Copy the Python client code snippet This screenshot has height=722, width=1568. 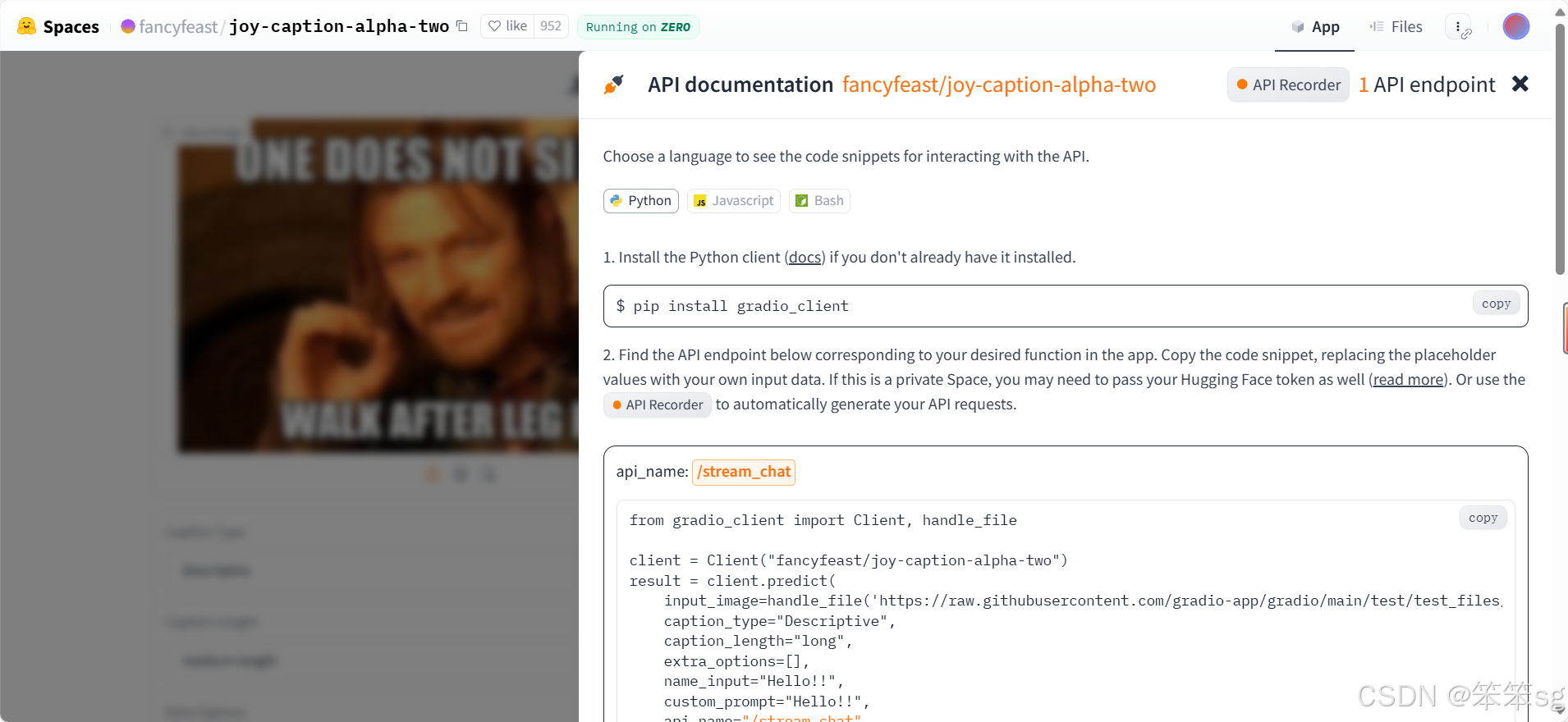tap(1483, 518)
